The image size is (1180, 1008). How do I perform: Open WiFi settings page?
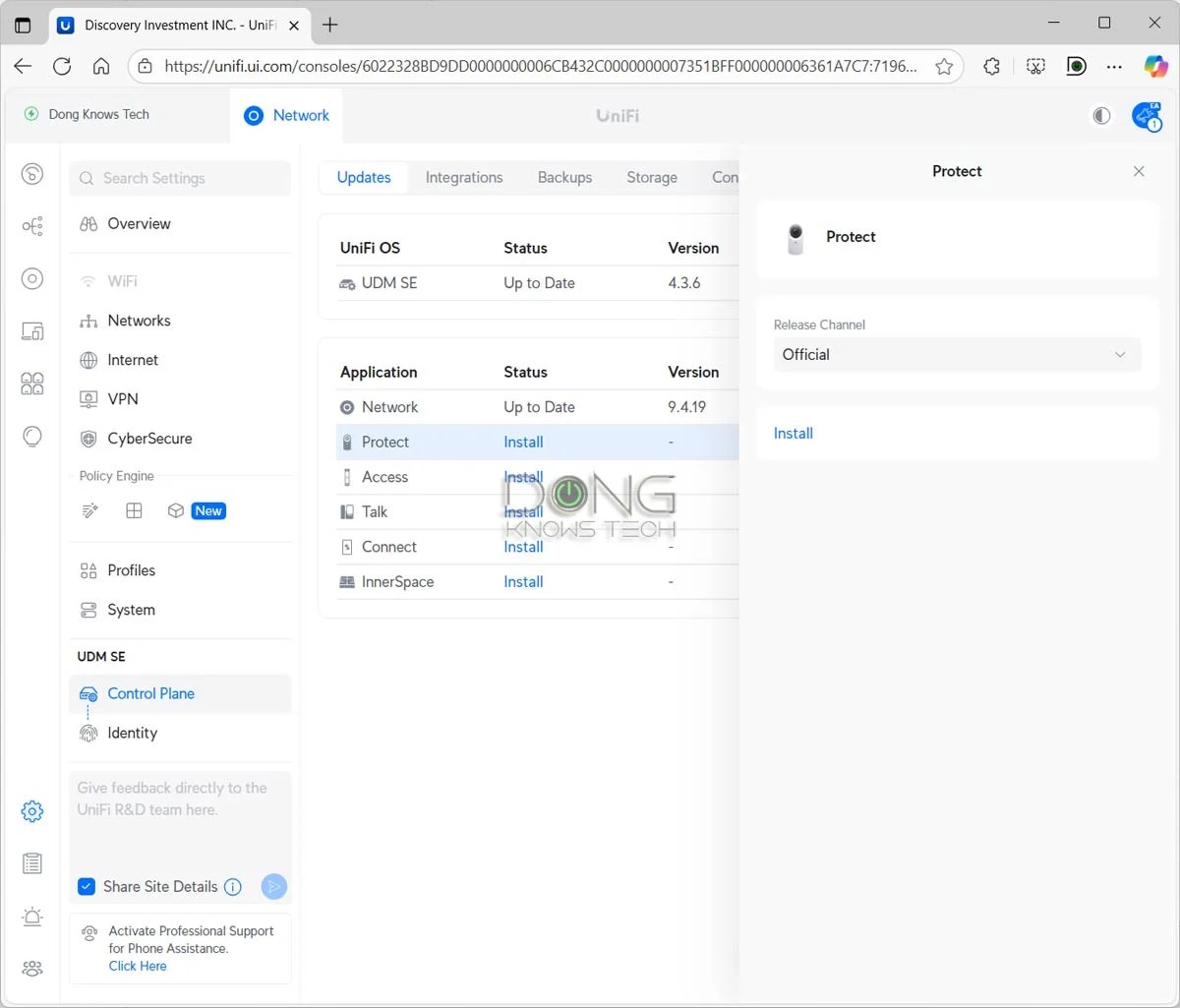coord(180,280)
